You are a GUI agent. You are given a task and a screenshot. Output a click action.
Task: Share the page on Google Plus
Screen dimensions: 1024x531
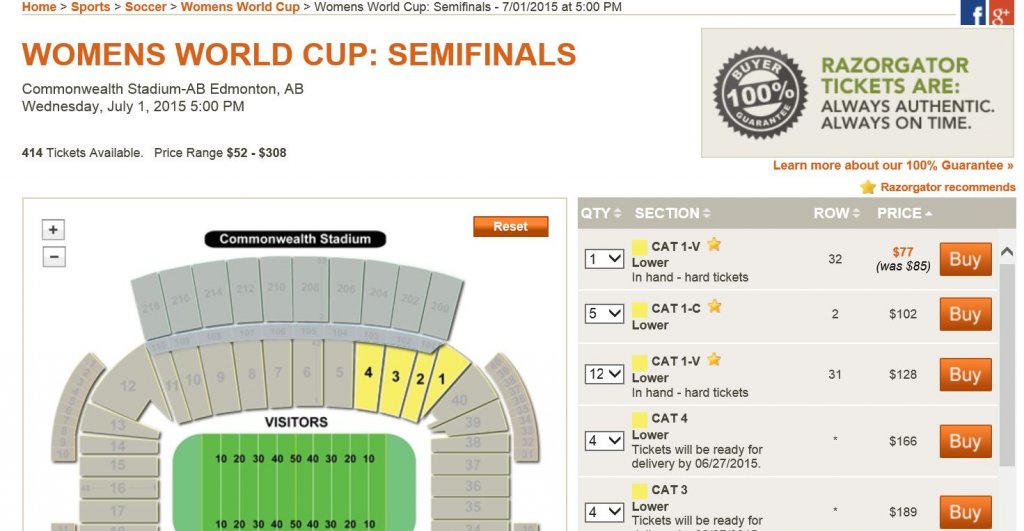click(1001, 13)
